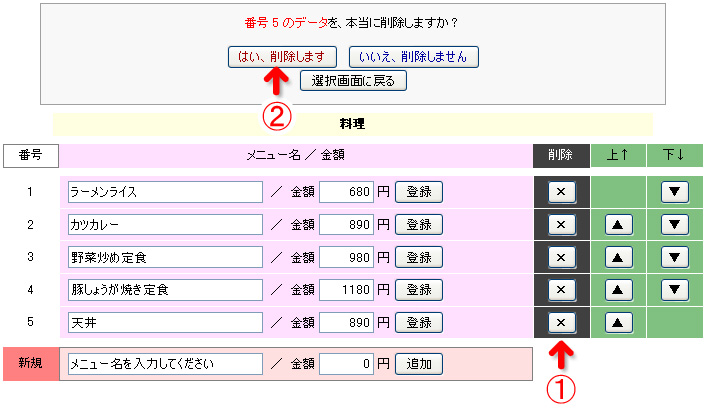
Task: Click the カツカレー menu name field
Action: point(163,224)
